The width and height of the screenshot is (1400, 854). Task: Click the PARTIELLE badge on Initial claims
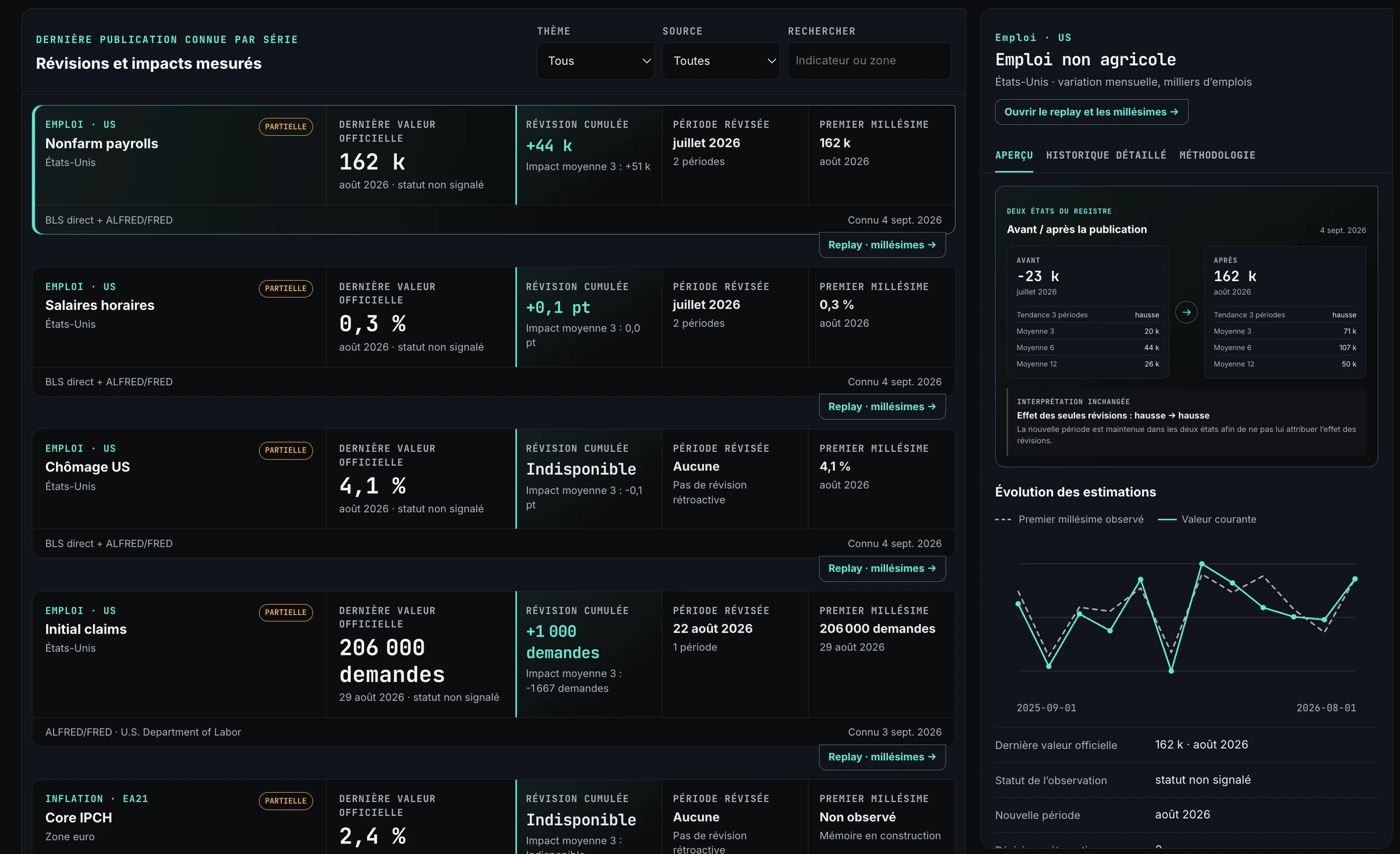(x=286, y=612)
